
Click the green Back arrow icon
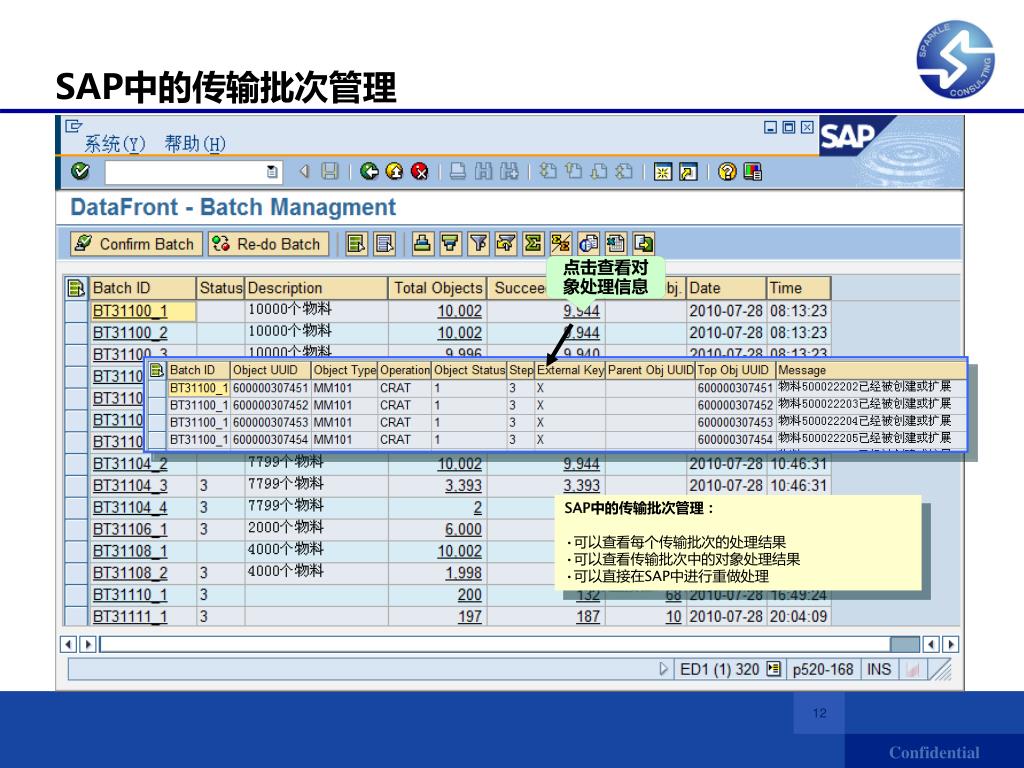pos(369,172)
